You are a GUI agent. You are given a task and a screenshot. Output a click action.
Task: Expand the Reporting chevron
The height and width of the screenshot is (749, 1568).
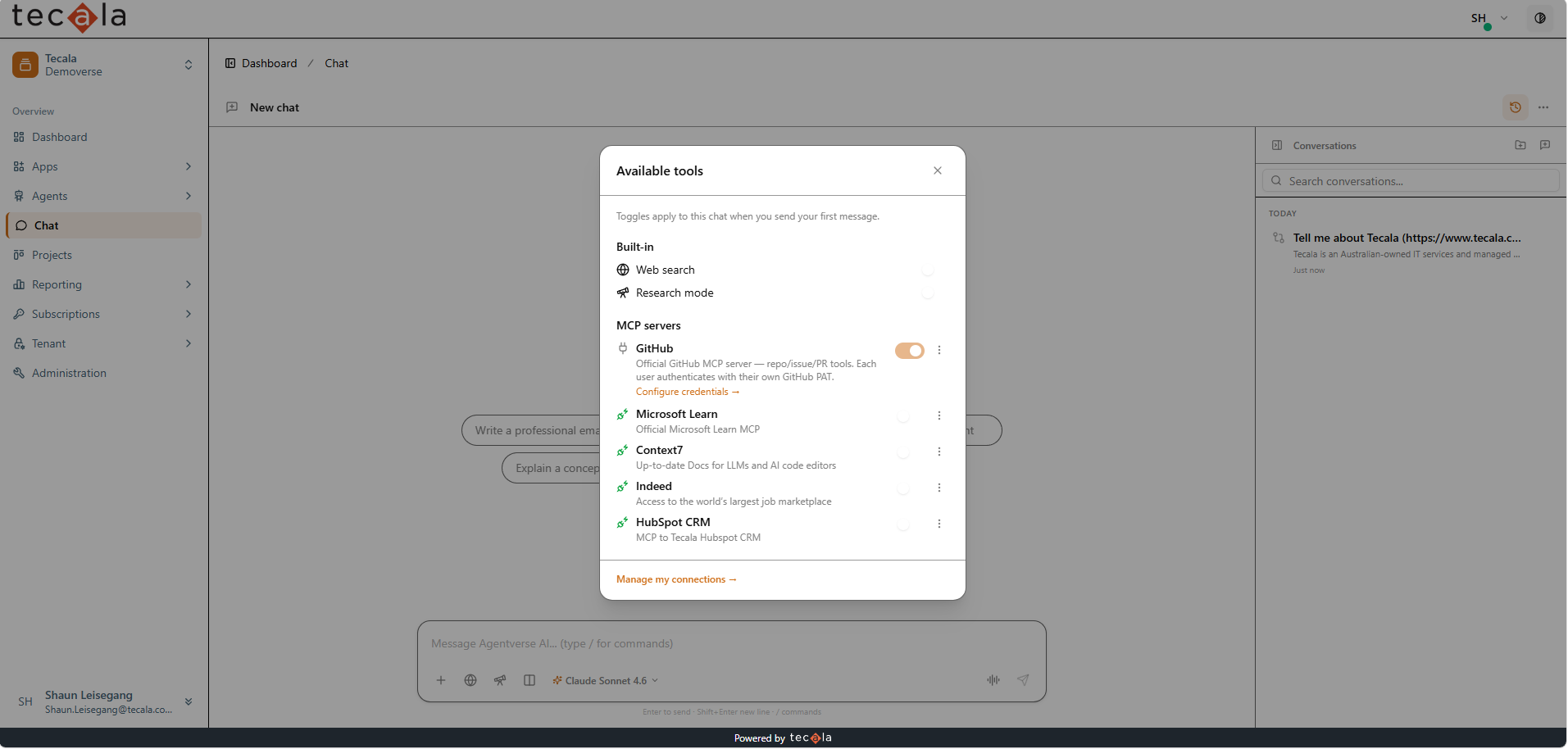click(189, 284)
